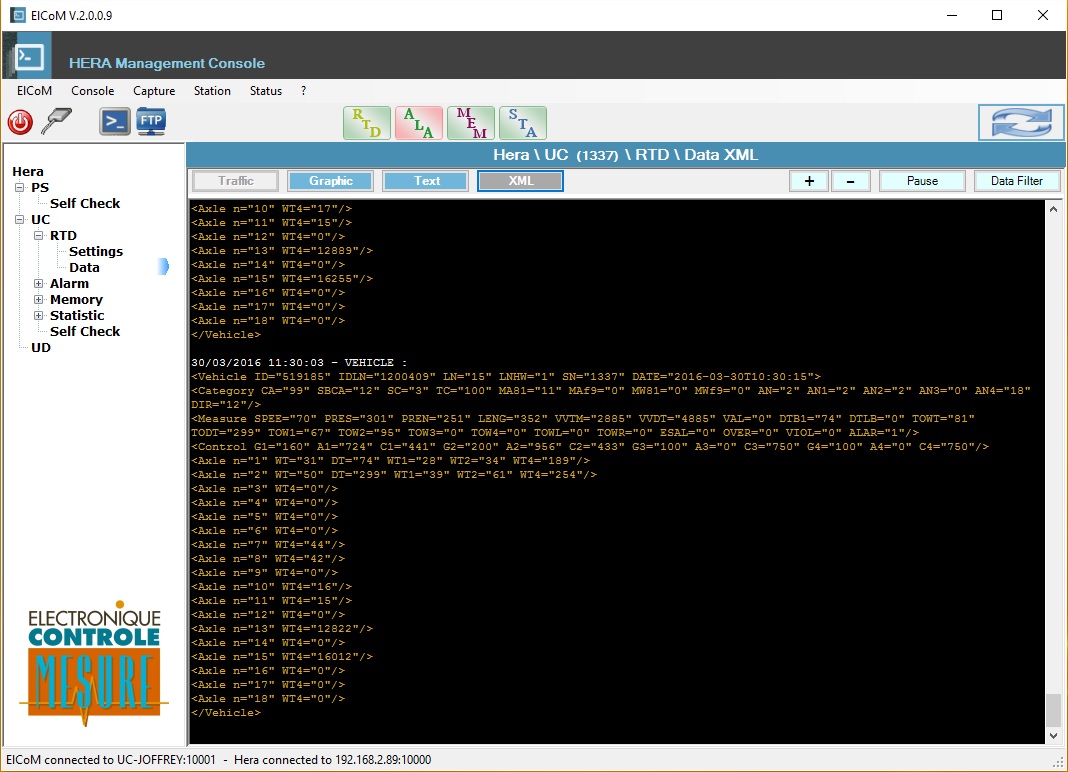Screen dimensions: 1068x772
Task: Open the EICoM menu
Action: coord(34,91)
